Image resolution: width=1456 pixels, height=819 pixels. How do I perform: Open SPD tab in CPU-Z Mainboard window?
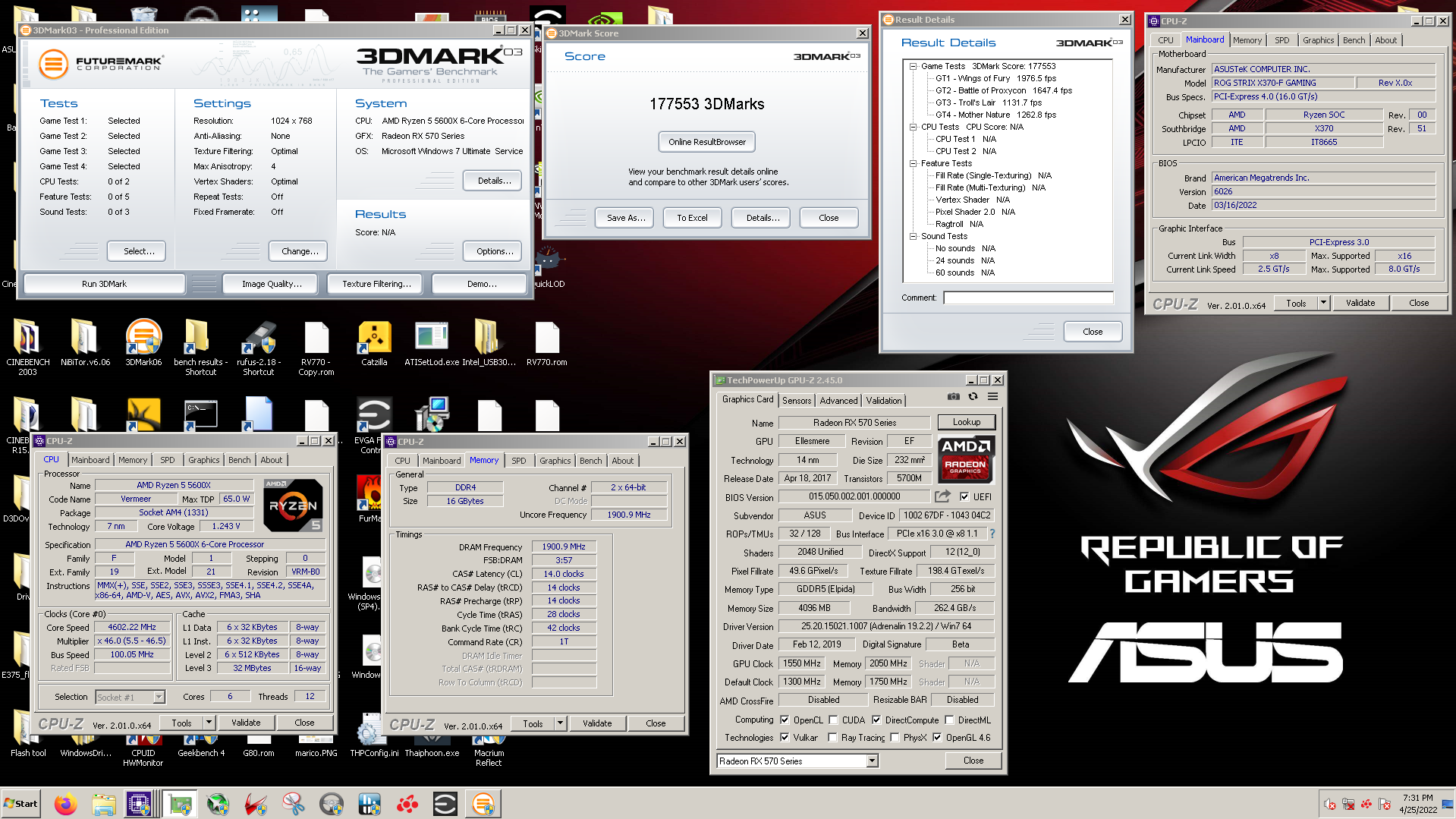coord(1281,40)
